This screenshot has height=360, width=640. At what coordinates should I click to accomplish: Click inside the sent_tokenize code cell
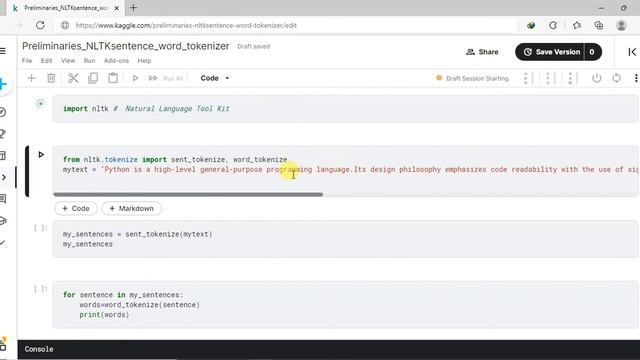[x=345, y=239]
